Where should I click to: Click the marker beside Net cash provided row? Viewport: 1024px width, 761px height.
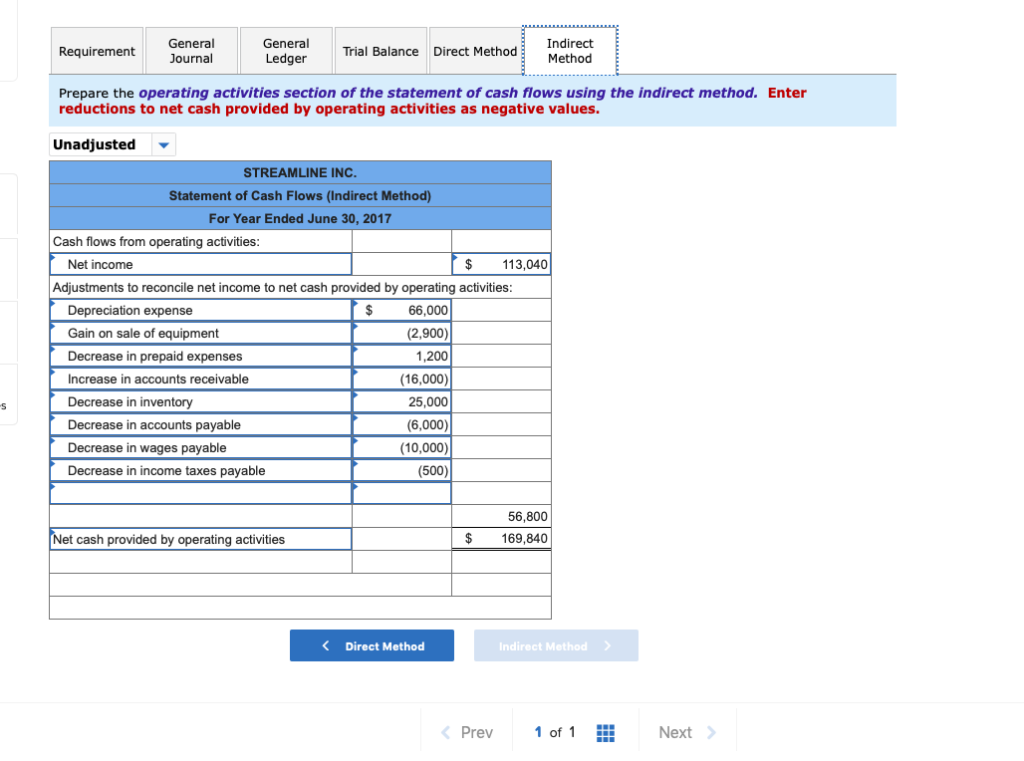pyautogui.click(x=54, y=533)
